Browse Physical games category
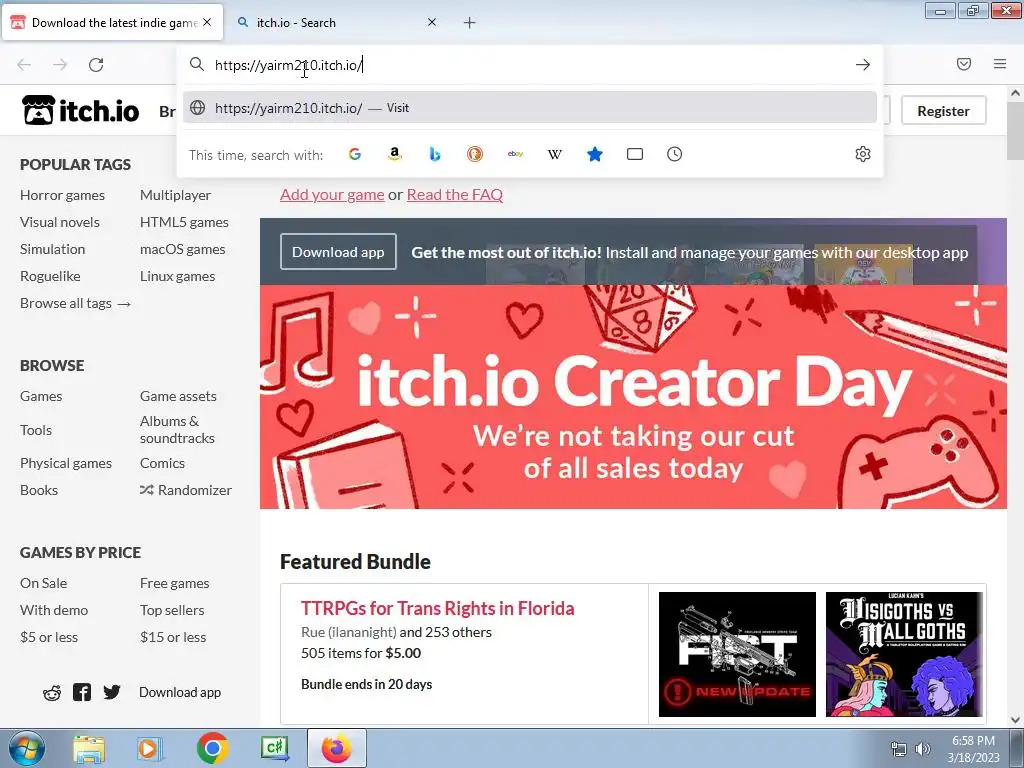This screenshot has height=768, width=1024. (x=66, y=463)
